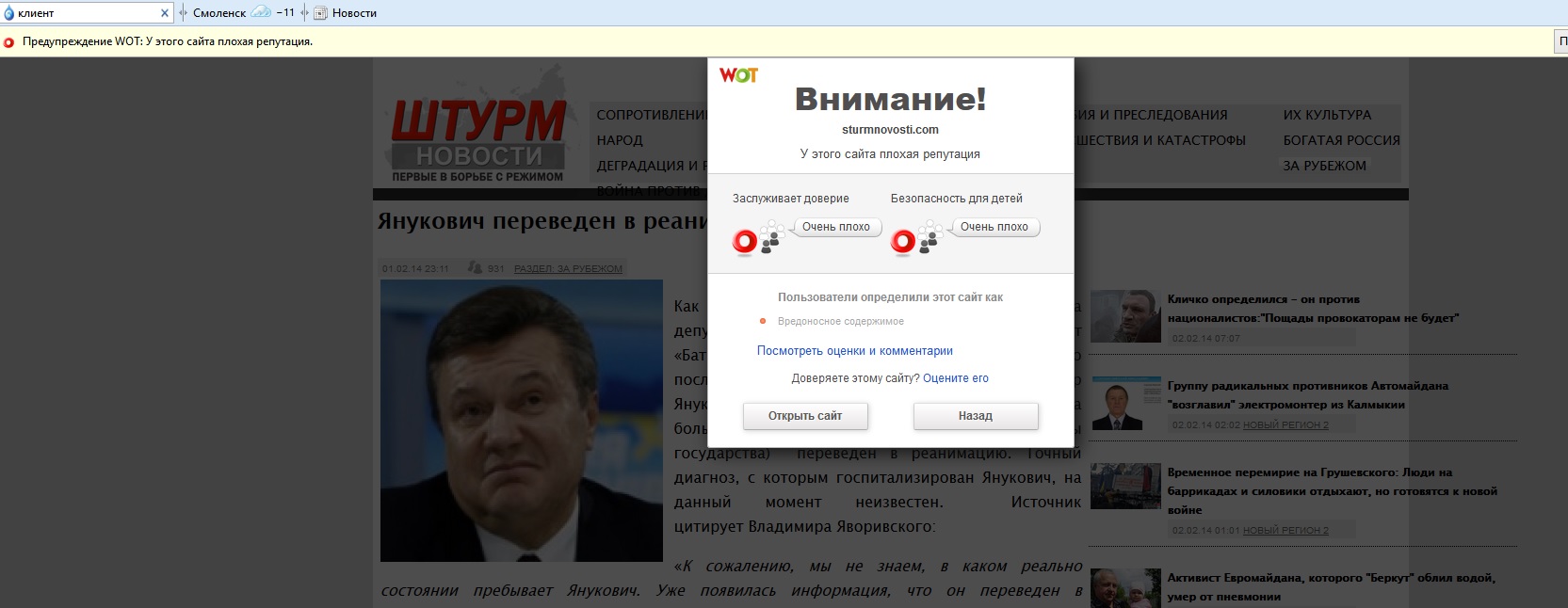Click the trustworthiness red rating circle
The image size is (1568, 608).
point(745,242)
